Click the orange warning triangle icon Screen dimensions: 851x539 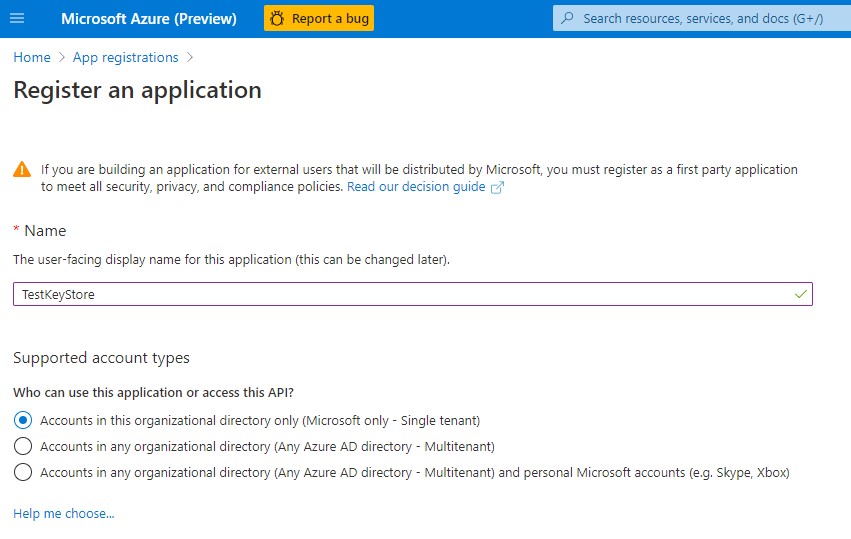pyautogui.click(x=22, y=169)
